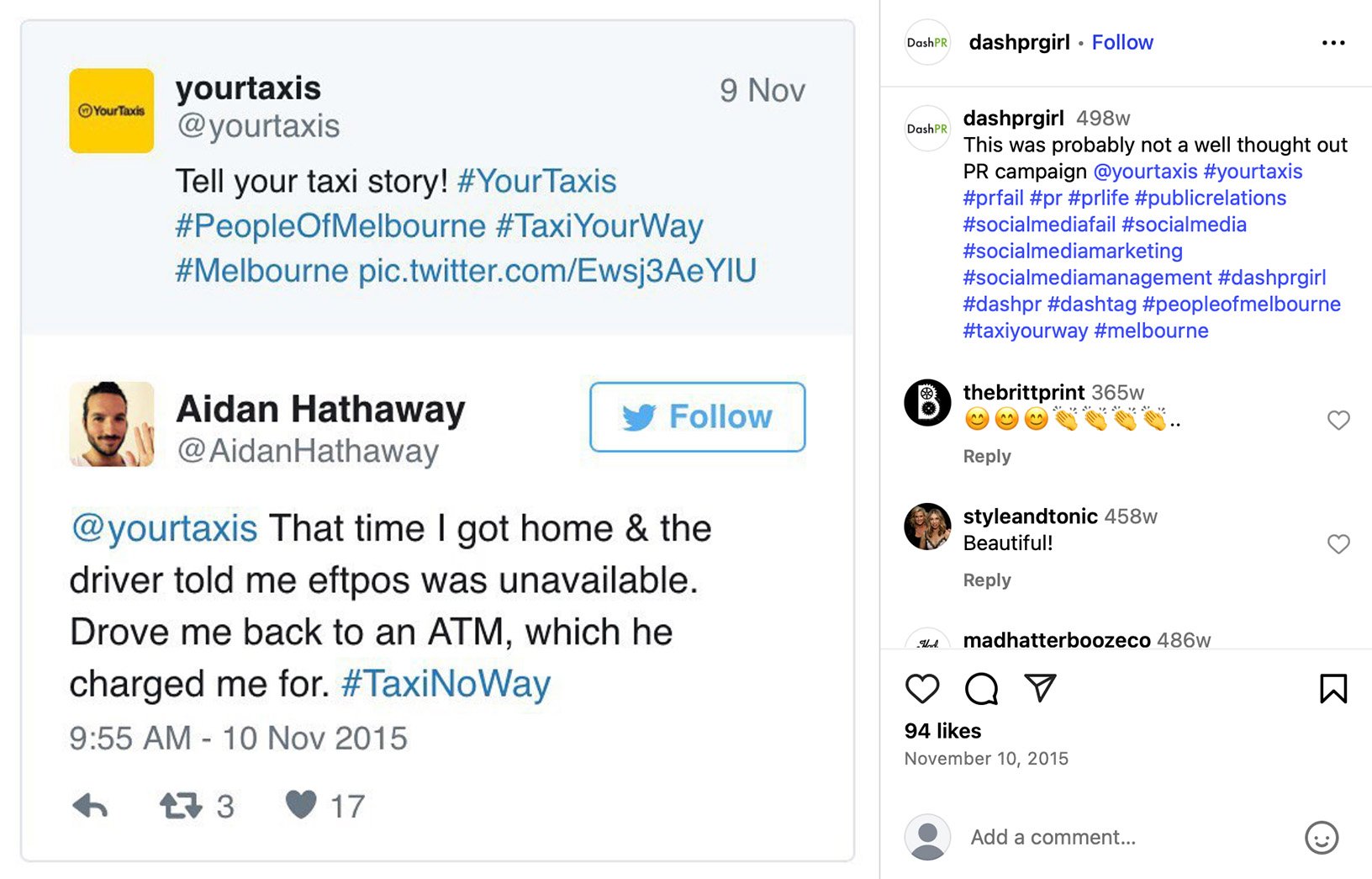The image size is (1372, 879).
Task: Select the hashtag #prfail in the caption
Action: point(992,198)
